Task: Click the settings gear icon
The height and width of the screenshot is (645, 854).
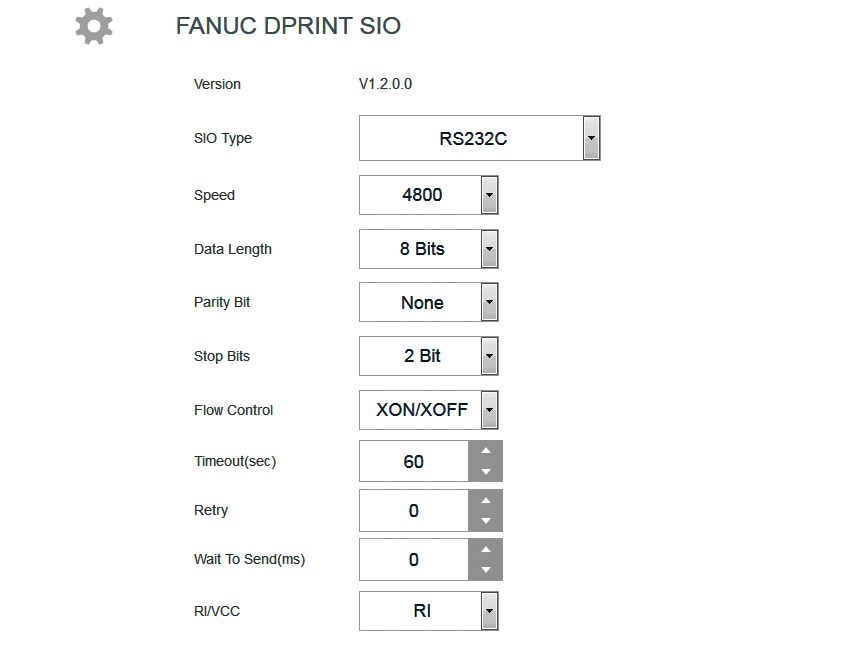Action: (x=94, y=26)
